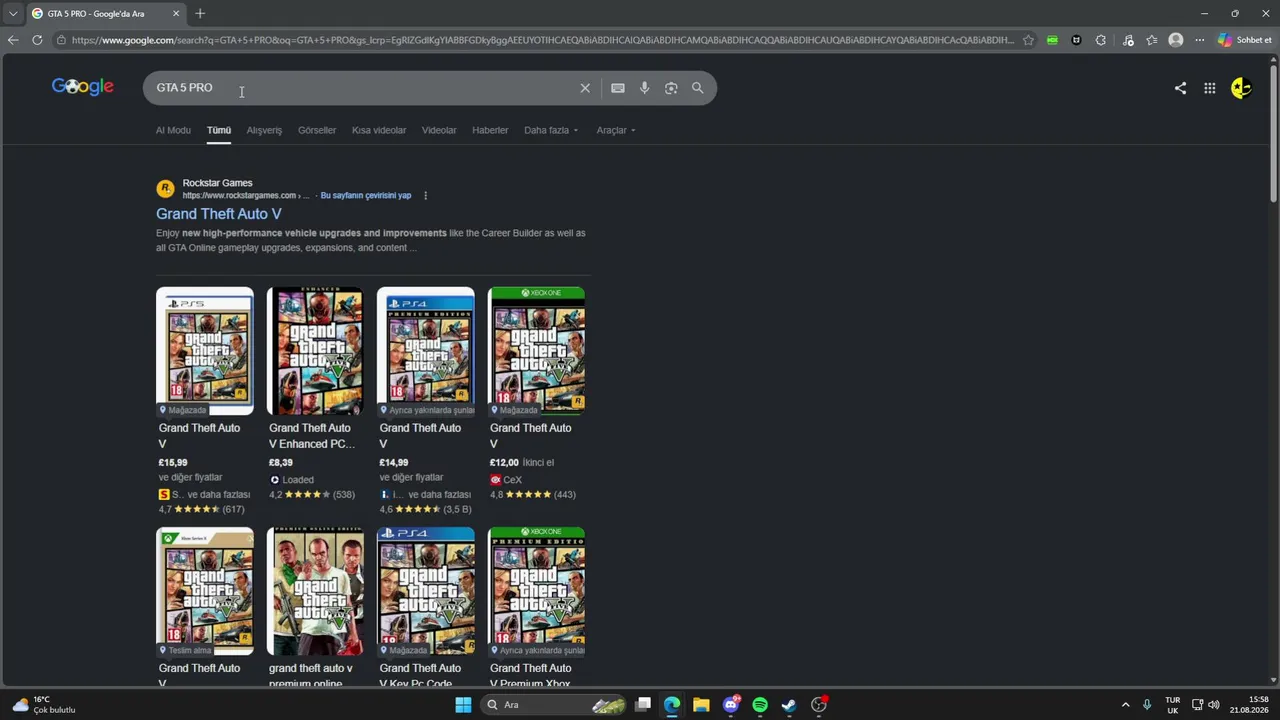
Task: Open the Grand Theft Auto V result link
Action: tap(219, 214)
